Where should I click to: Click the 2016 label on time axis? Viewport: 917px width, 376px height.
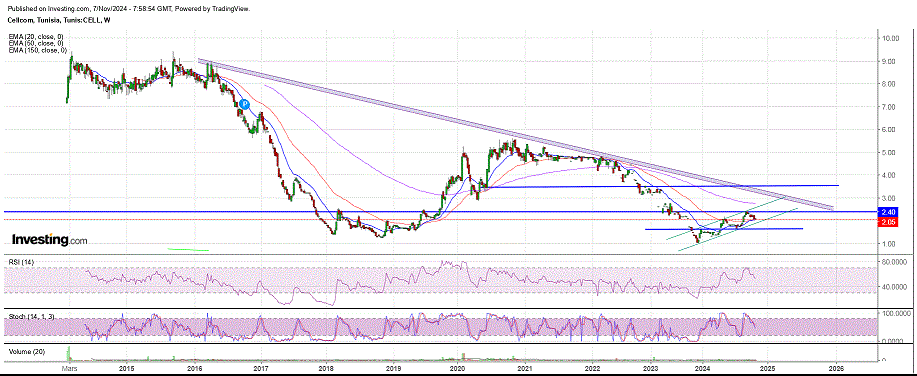(x=194, y=368)
